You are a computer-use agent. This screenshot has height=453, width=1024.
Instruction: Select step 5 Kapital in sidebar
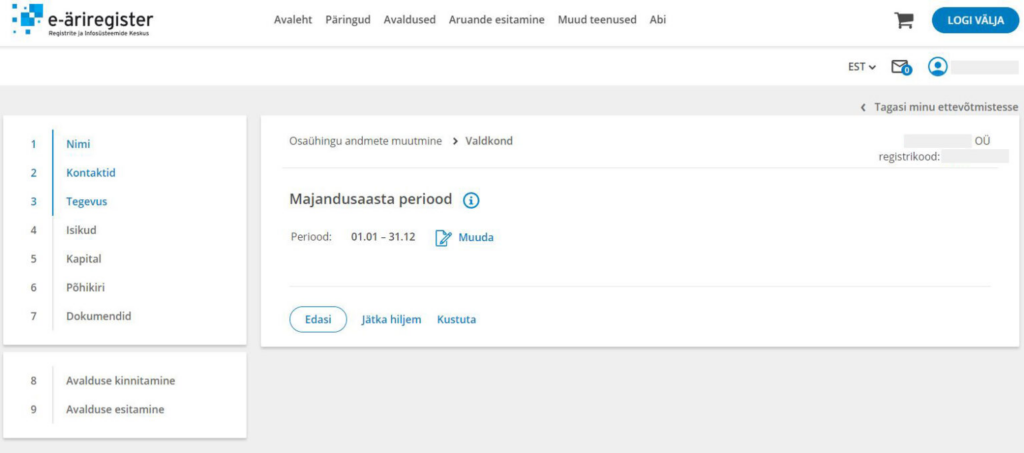click(x=84, y=258)
